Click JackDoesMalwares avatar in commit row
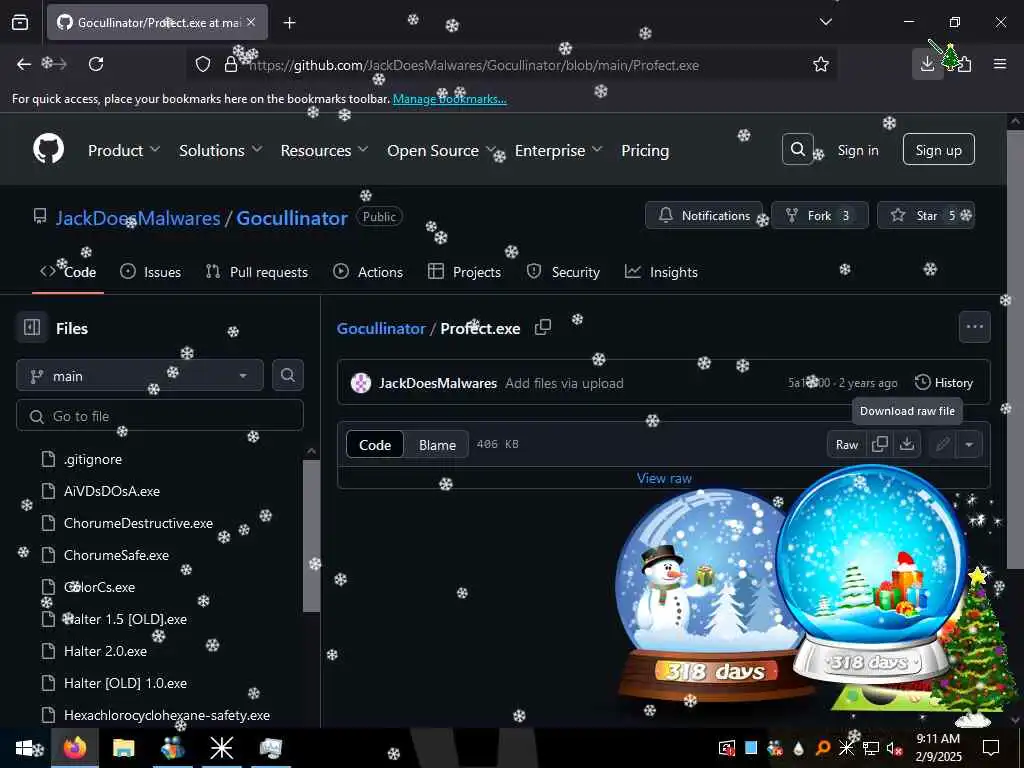The width and height of the screenshot is (1024, 768). [x=360, y=383]
